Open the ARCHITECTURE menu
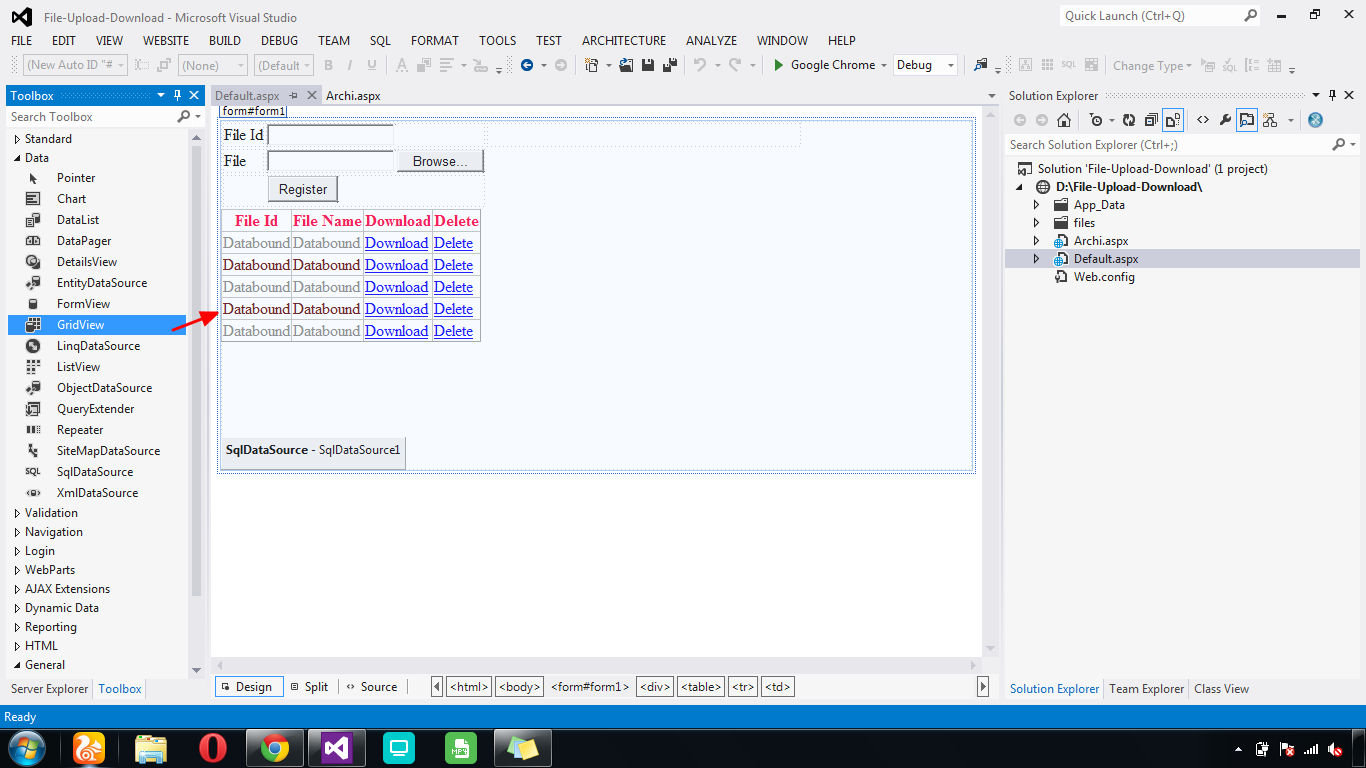Screen dimensions: 1366x768 (624, 41)
